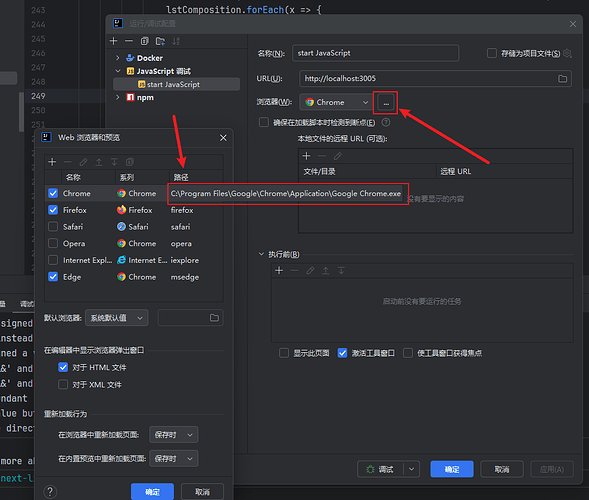The image size is (589, 500).
Task: Toggle the XML file popup checkbox
Action: 63,384
